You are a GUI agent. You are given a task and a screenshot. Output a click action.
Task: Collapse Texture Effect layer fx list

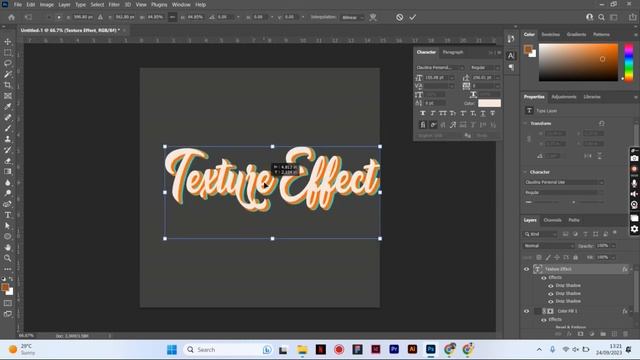click(631, 269)
